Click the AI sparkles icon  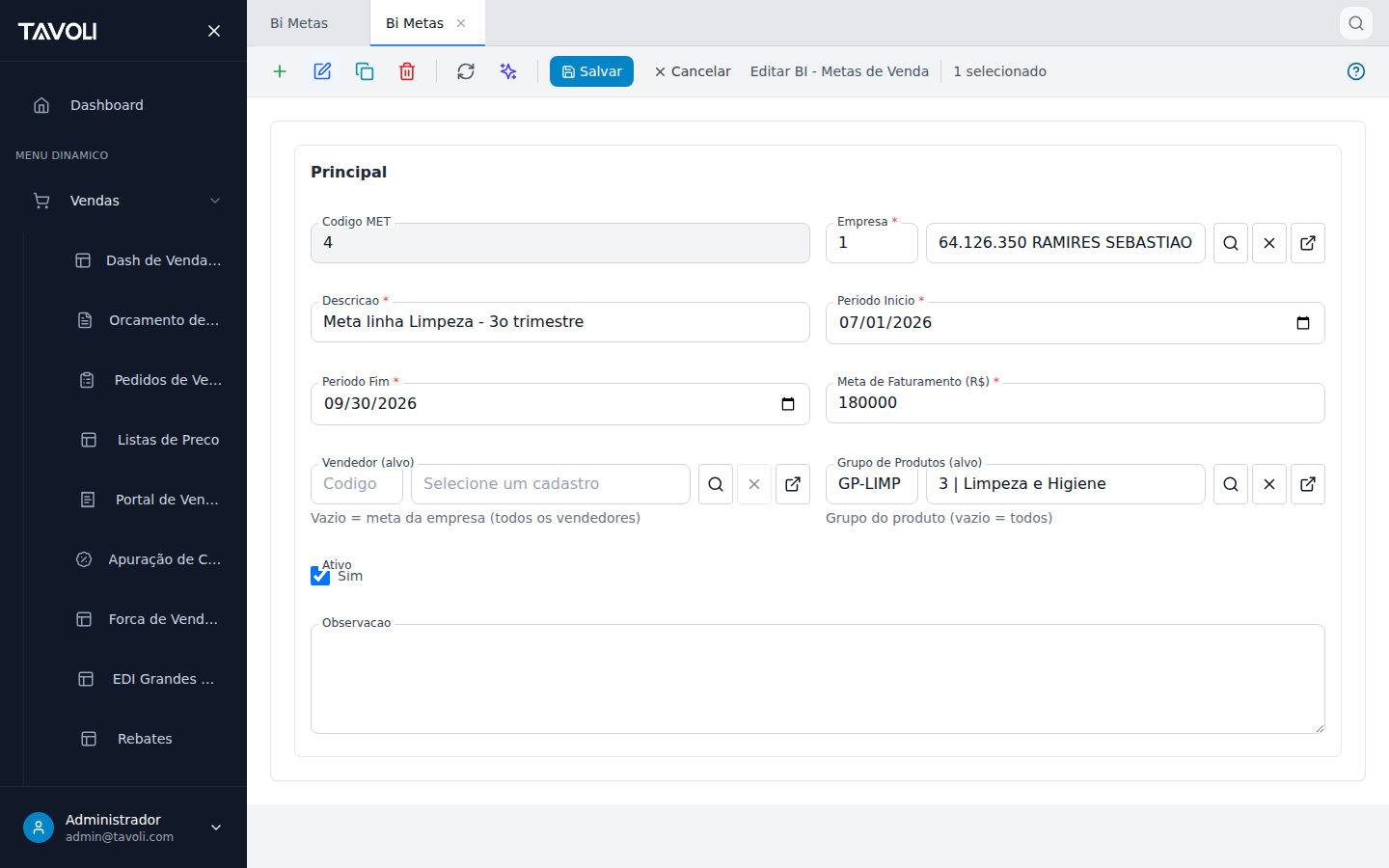click(508, 71)
